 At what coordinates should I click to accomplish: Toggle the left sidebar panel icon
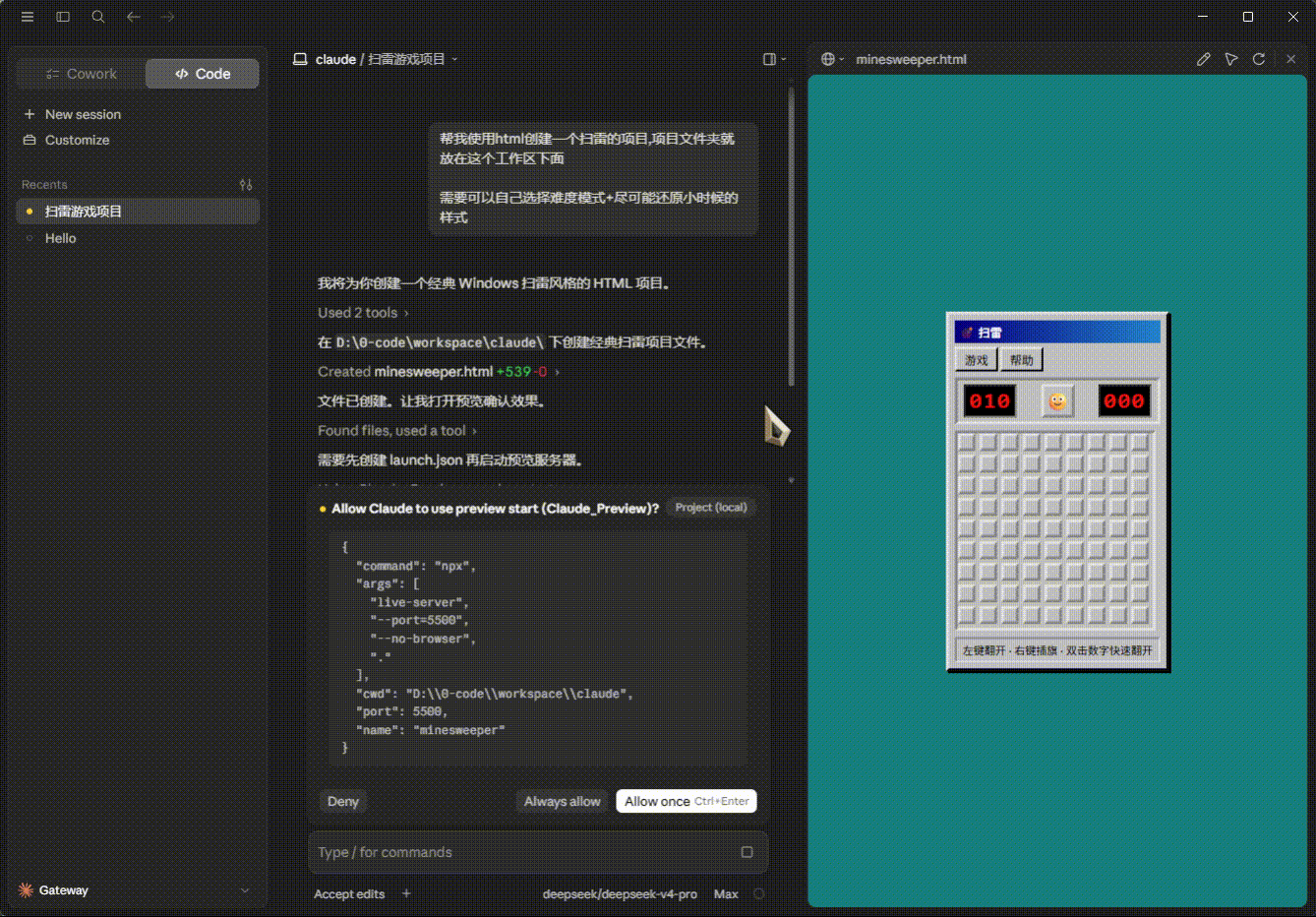tap(63, 17)
